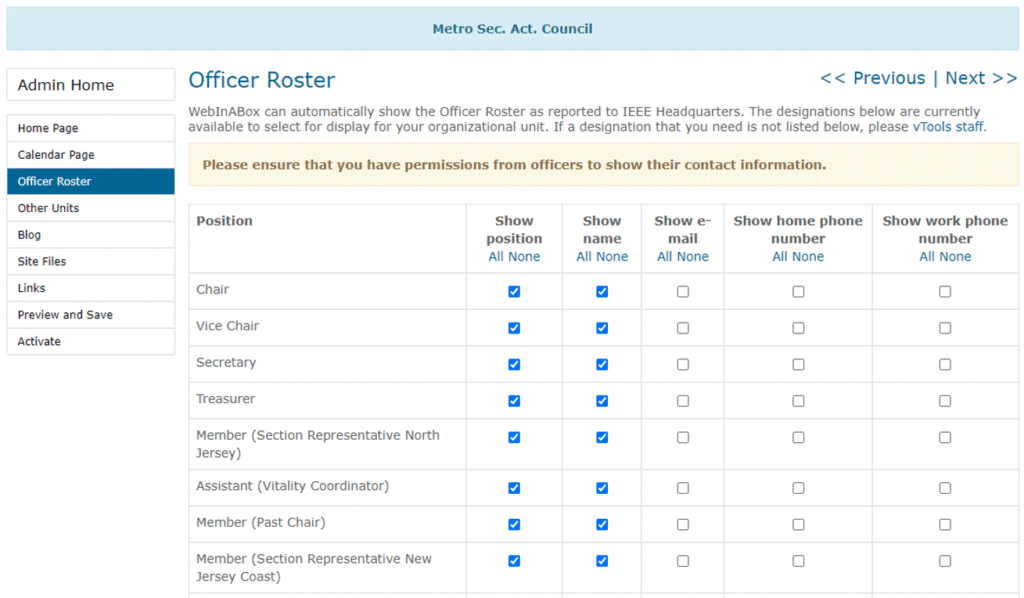
Task: Enable Show e-mail for Secretary
Action: click(682, 364)
